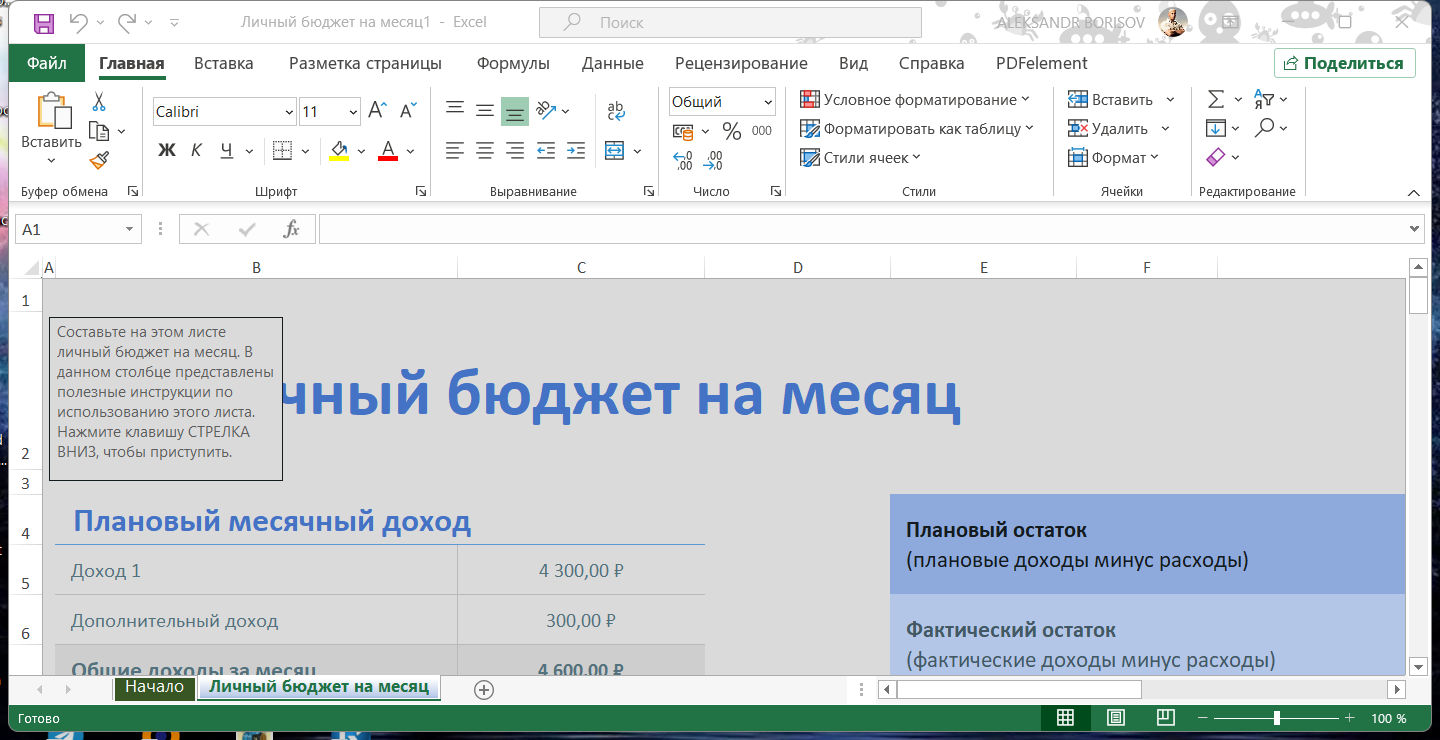Toggle center horizontal alignment
1440x740 pixels.
pyautogui.click(x=485, y=151)
